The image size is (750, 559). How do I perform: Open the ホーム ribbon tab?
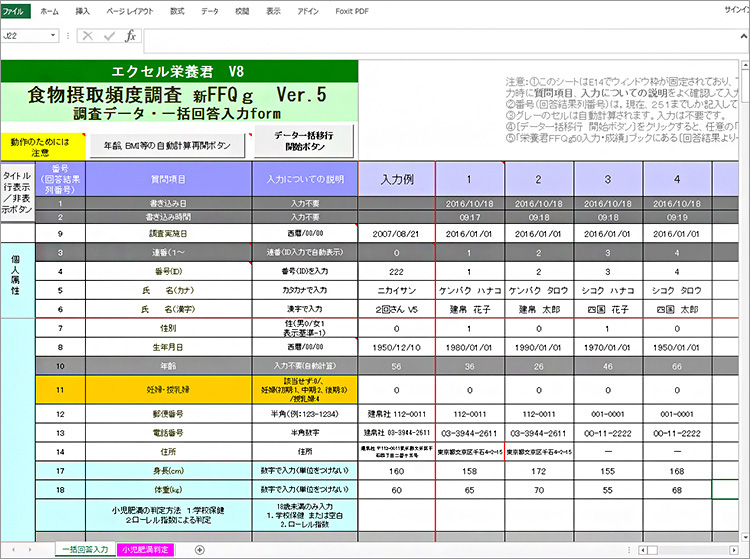click(49, 11)
